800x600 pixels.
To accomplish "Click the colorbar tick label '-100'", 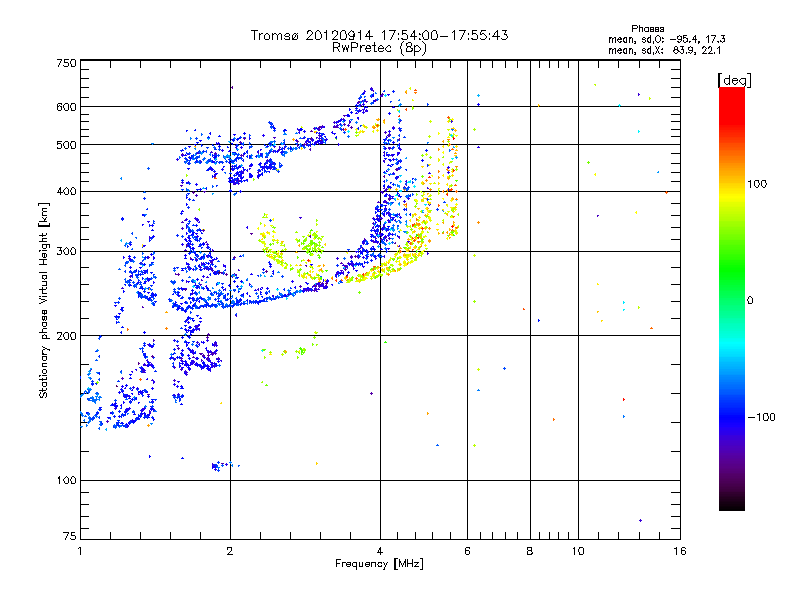I will point(761,417).
